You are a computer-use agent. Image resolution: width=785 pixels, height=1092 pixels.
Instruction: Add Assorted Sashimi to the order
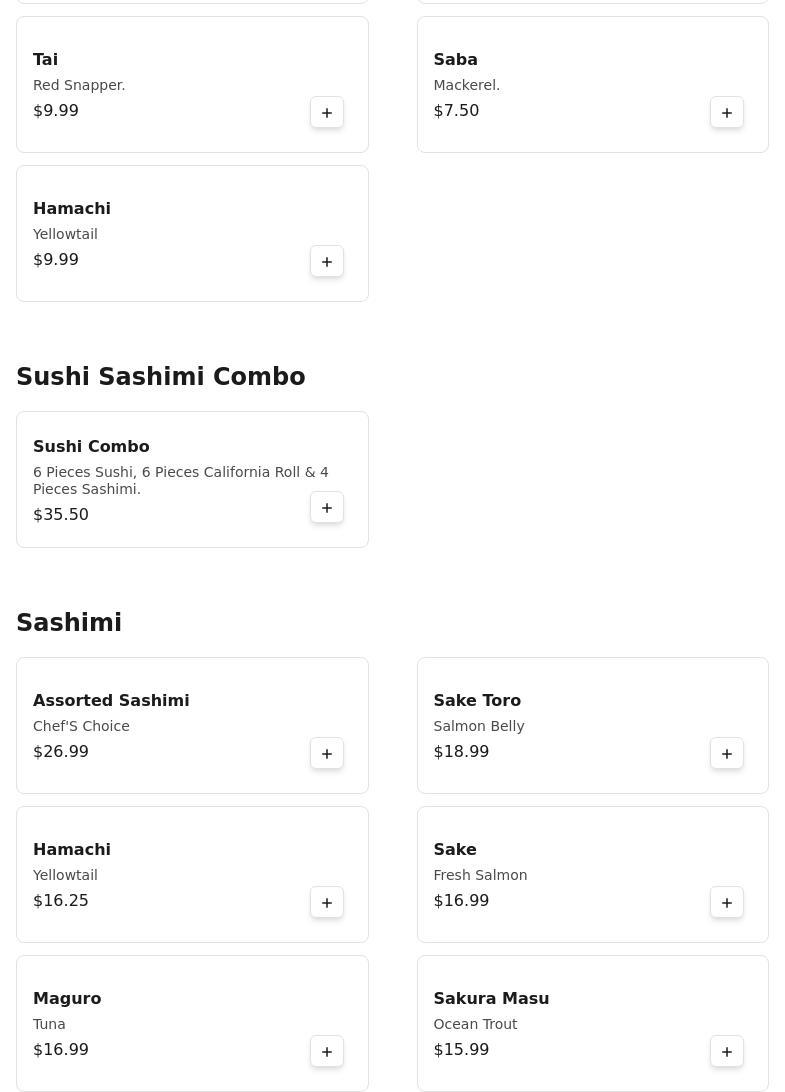point(327,754)
